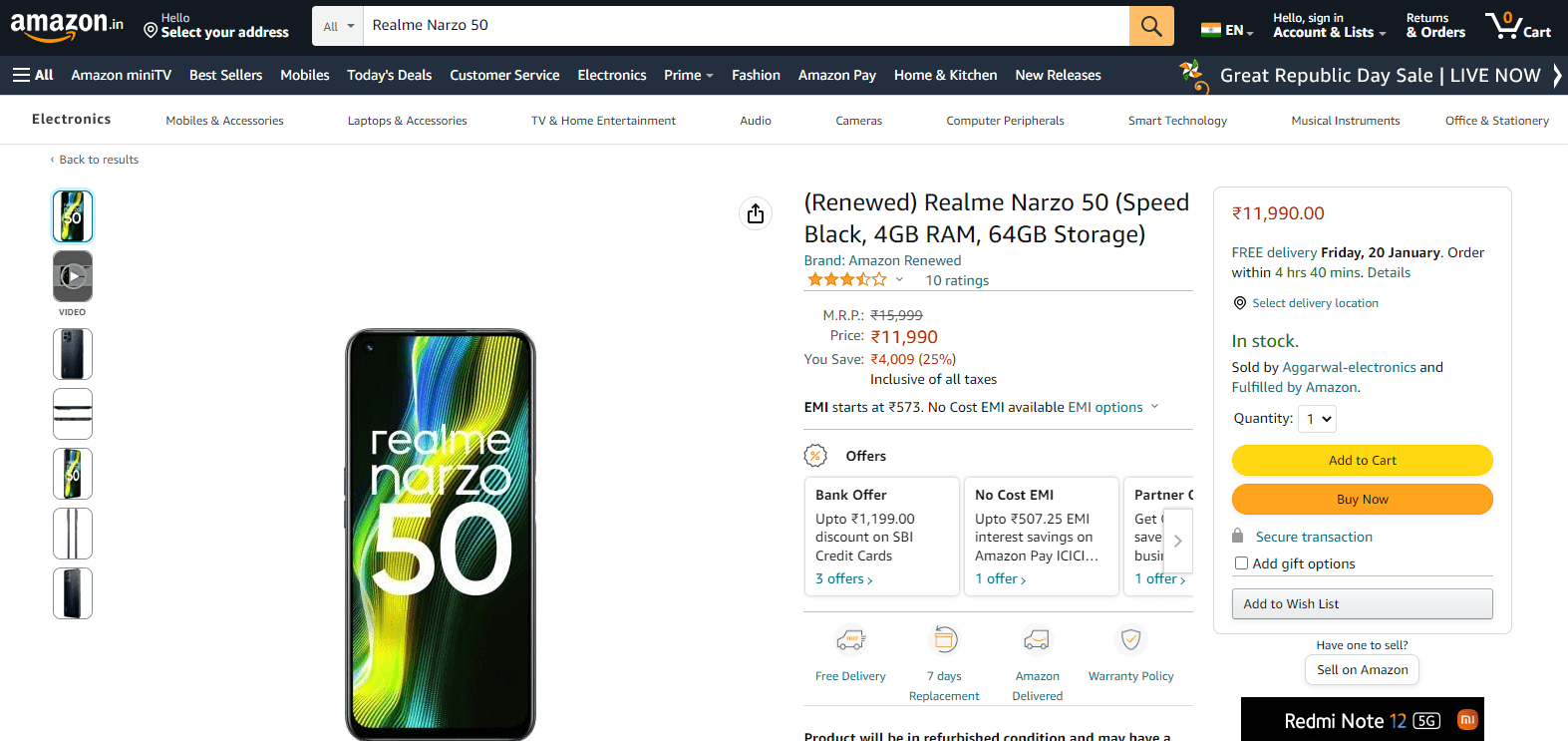This screenshot has height=741, width=1568.
Task: Switch to Mobiles & Accessories category tab
Action: (x=224, y=120)
